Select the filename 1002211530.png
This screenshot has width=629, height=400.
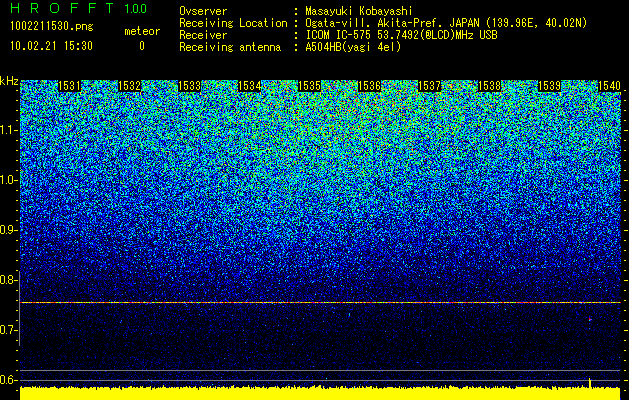(x=52, y=26)
